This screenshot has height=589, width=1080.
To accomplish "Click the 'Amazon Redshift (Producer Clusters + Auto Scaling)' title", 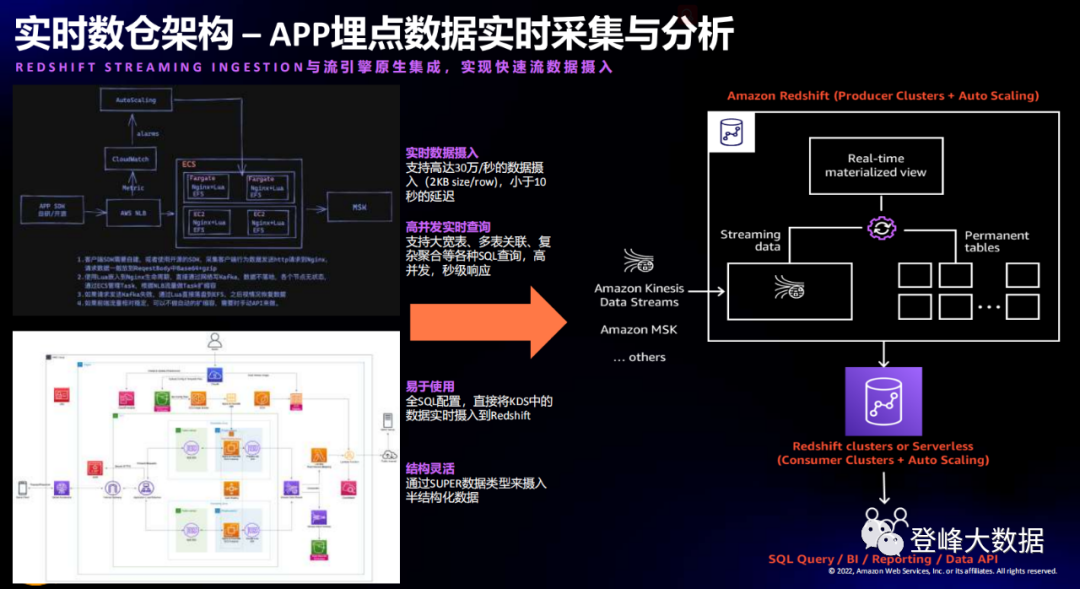I will [883, 96].
